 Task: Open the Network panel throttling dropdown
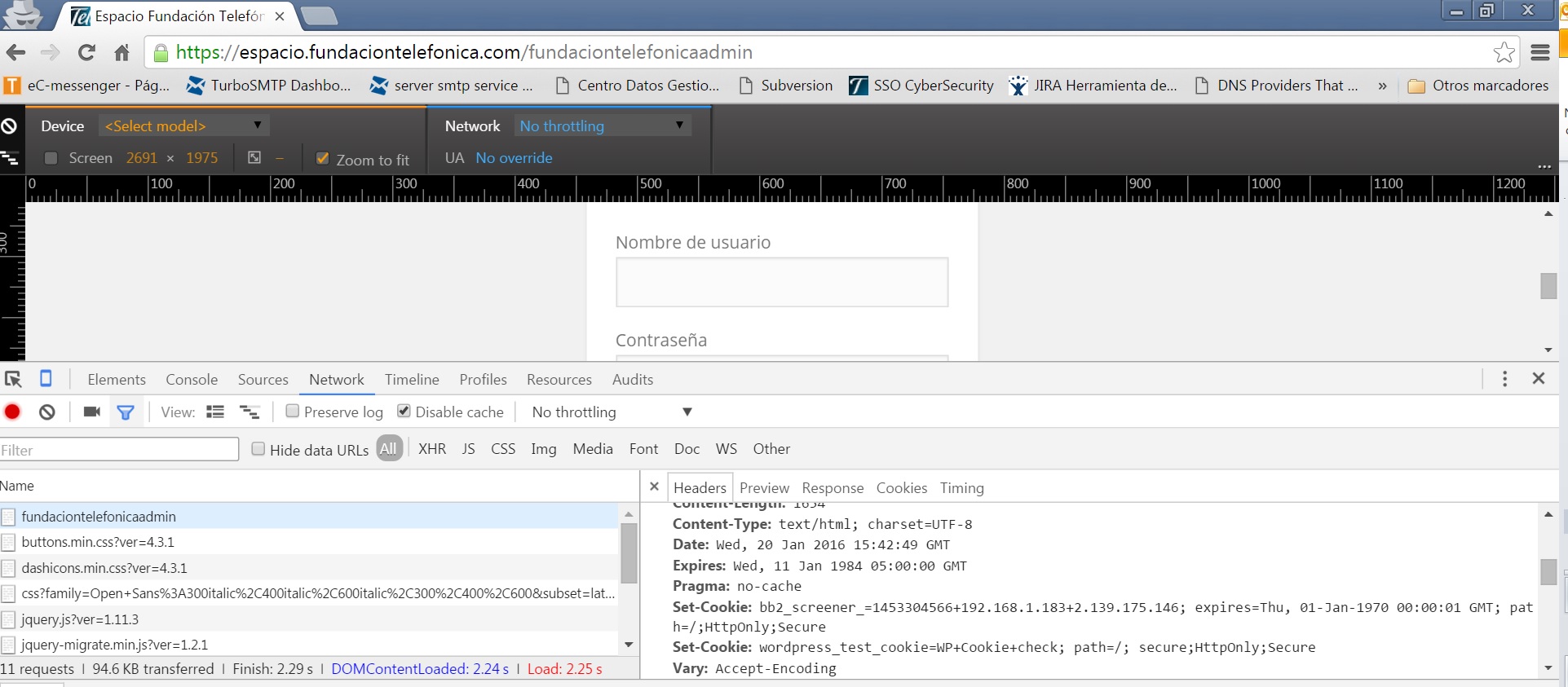pyautogui.click(x=612, y=412)
